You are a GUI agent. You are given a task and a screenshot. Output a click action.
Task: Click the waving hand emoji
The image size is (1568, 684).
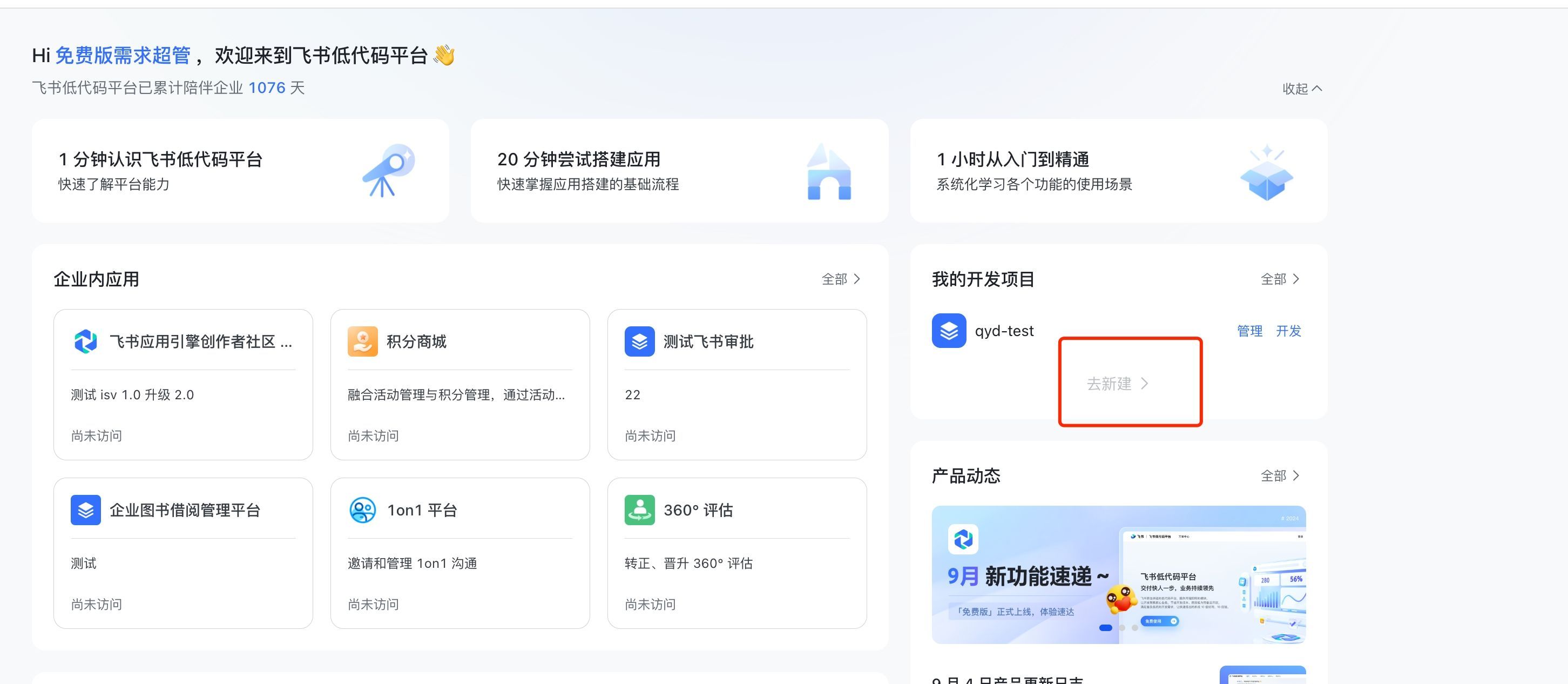(x=444, y=56)
